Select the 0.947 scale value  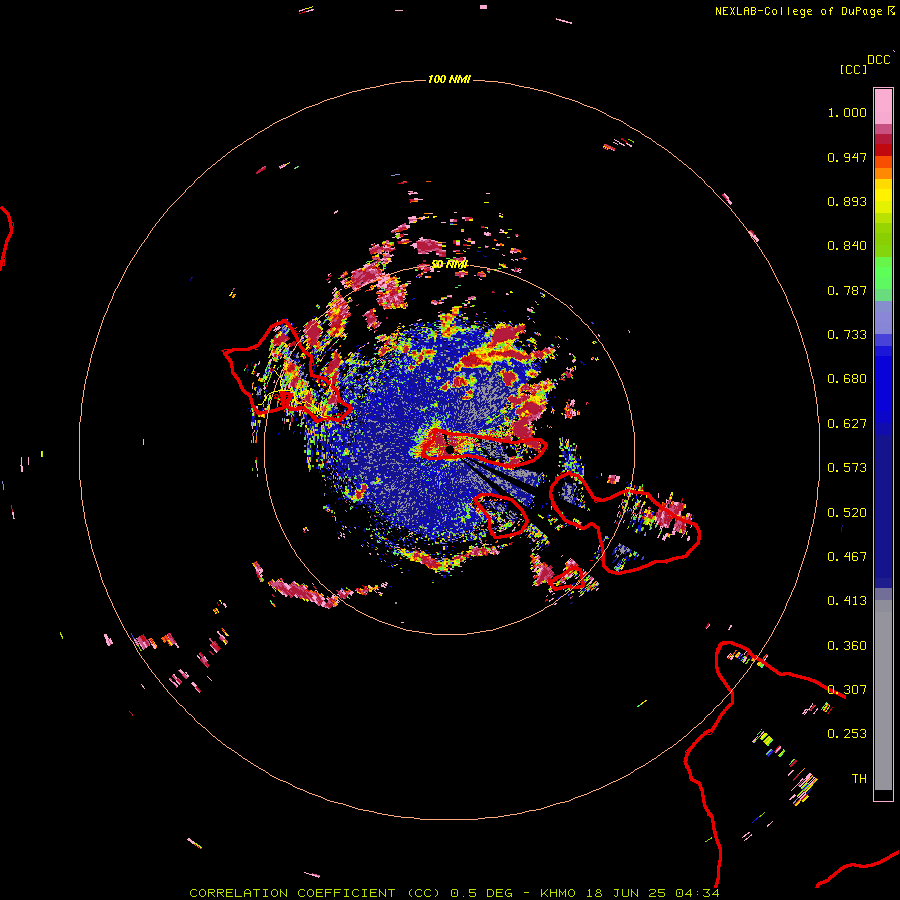(847, 157)
